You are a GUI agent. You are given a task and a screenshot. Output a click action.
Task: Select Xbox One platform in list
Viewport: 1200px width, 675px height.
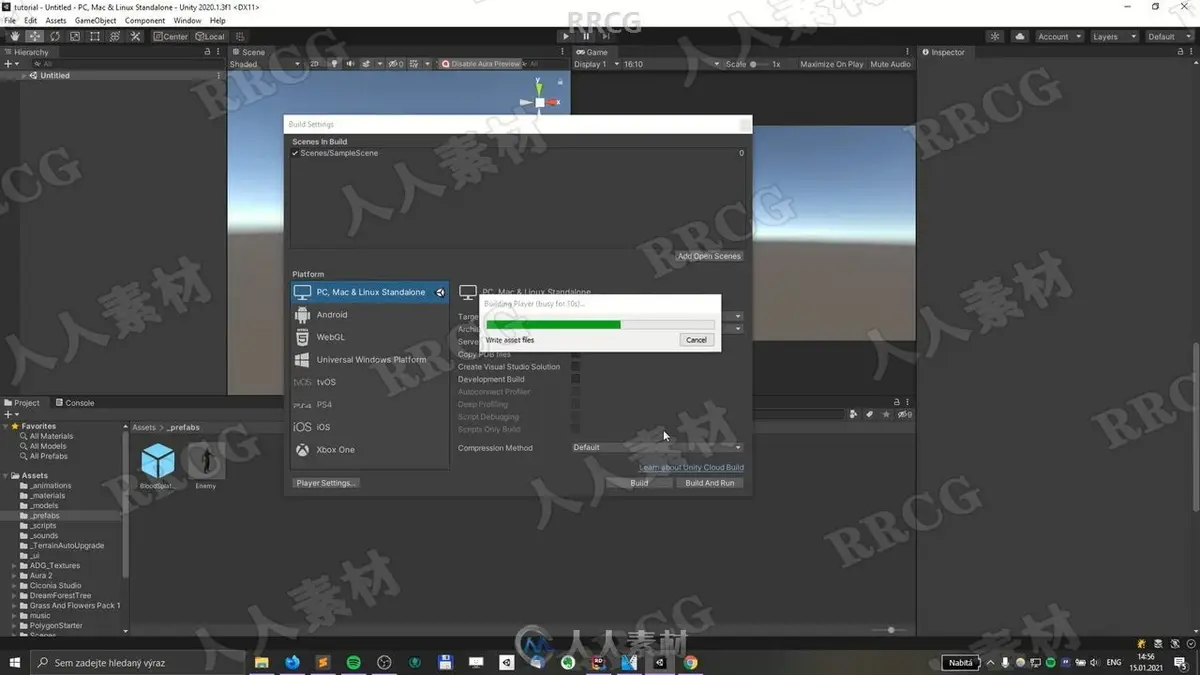370,450
